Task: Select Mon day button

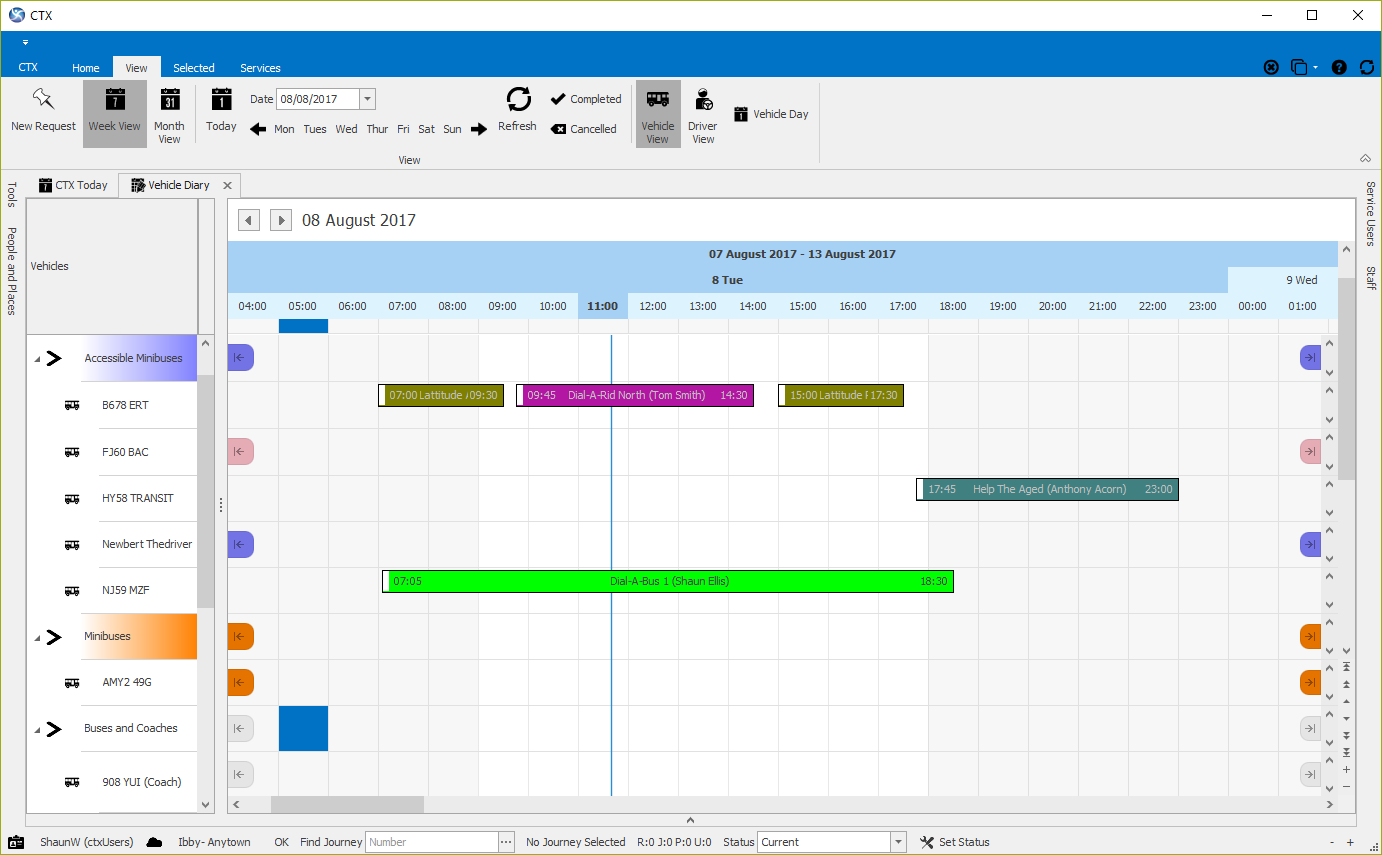Action: coord(284,129)
